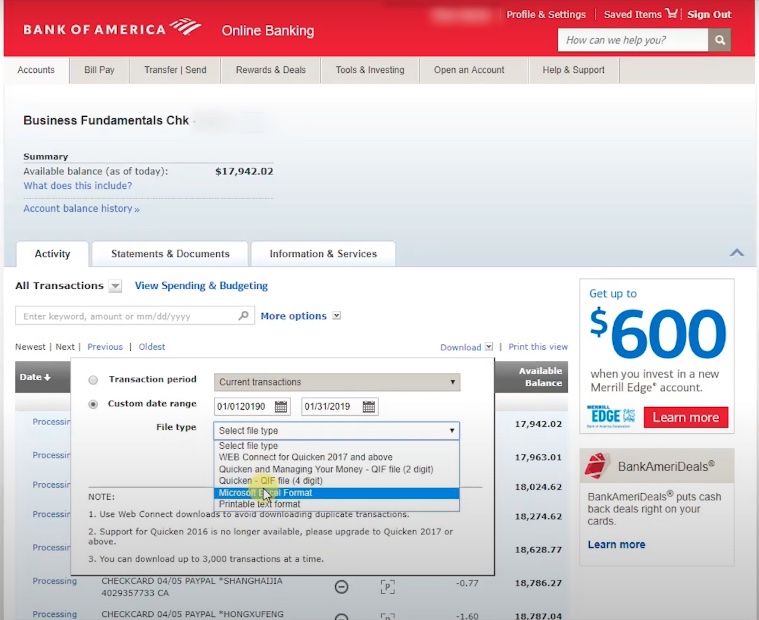
Task: Open the Current transactions dropdown
Action: pos(337,382)
